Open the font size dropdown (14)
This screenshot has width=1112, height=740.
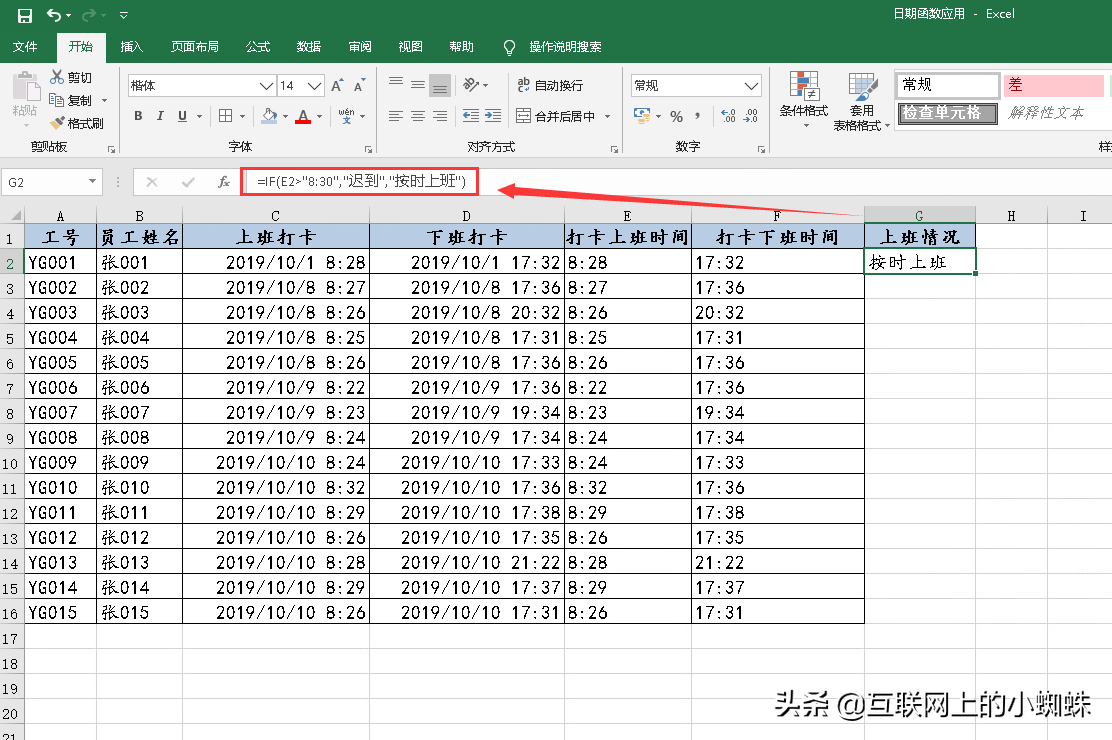click(x=315, y=86)
